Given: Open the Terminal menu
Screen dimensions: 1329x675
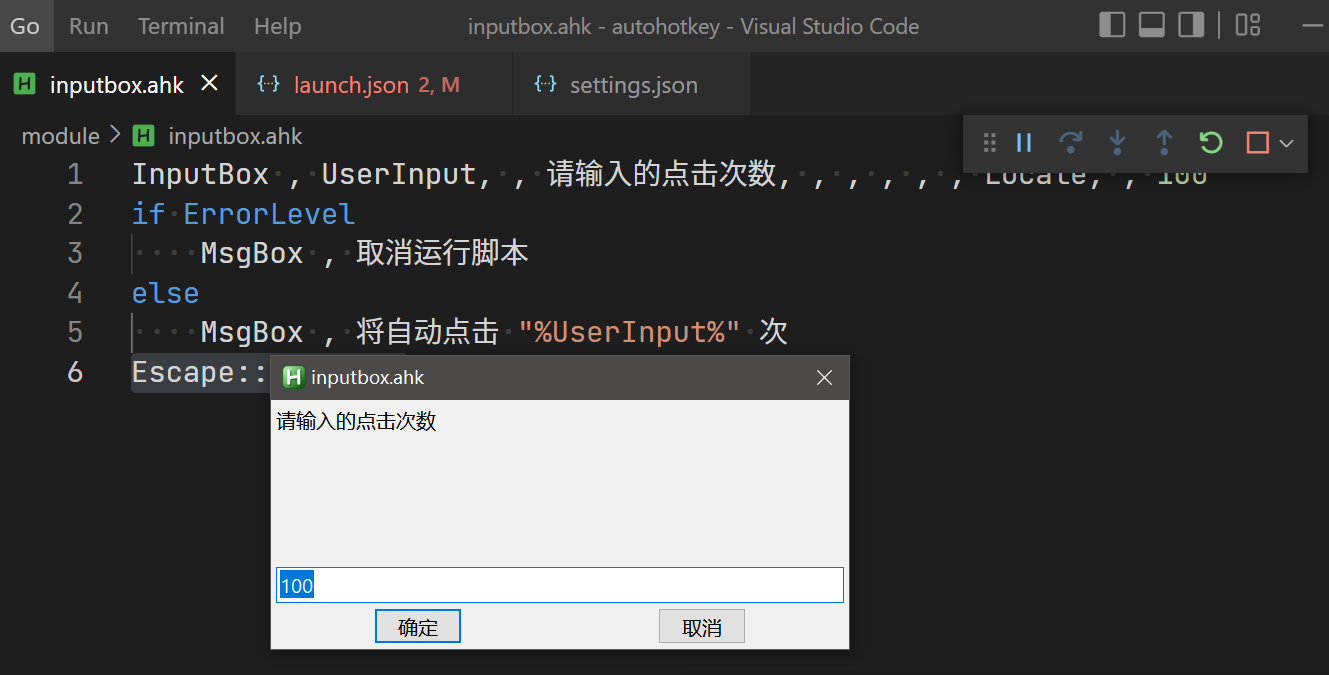Looking at the screenshot, I should tap(180, 26).
